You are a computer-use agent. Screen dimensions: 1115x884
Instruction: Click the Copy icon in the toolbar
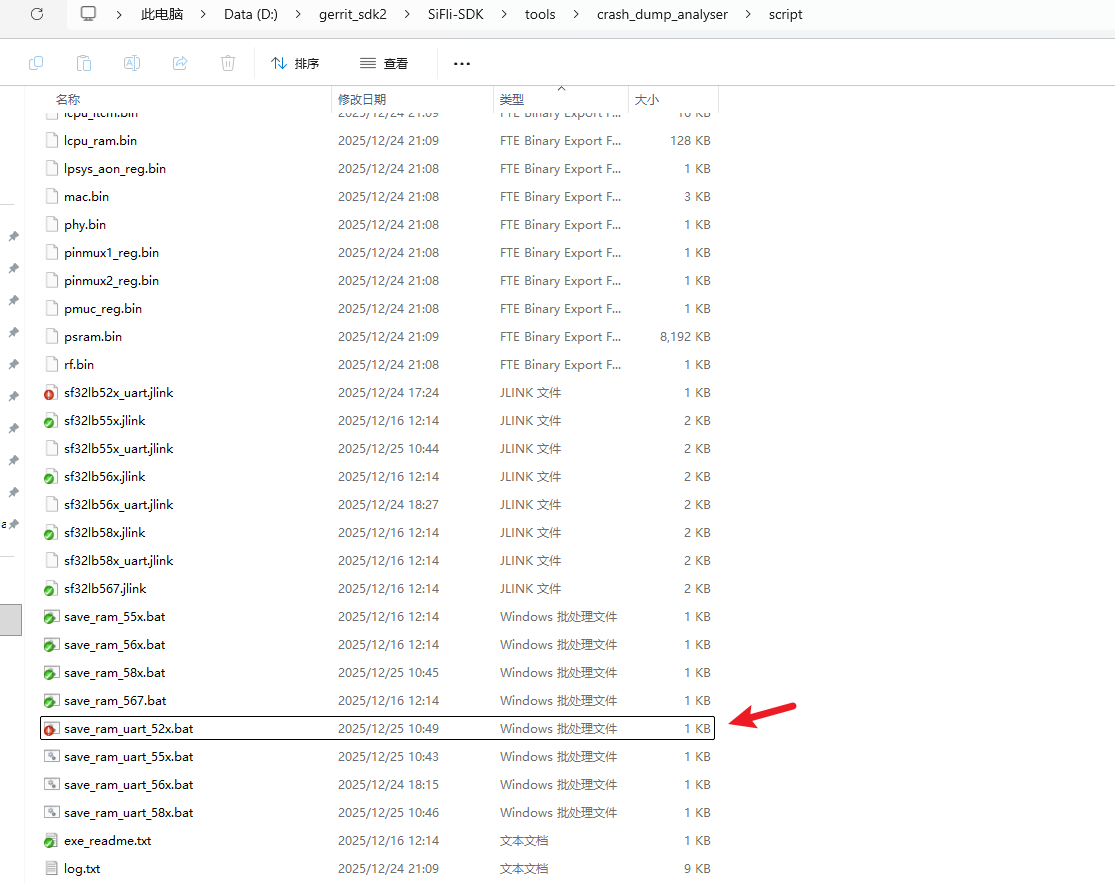click(36, 63)
